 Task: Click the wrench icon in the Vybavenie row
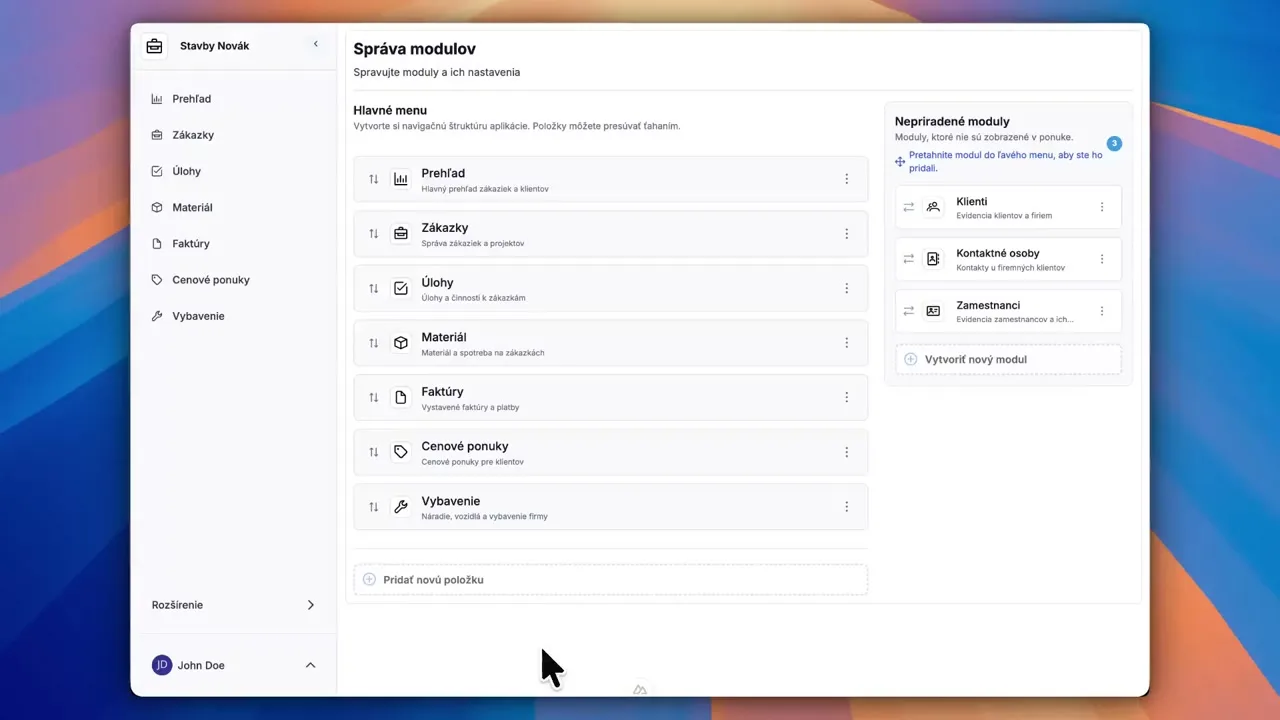click(401, 507)
